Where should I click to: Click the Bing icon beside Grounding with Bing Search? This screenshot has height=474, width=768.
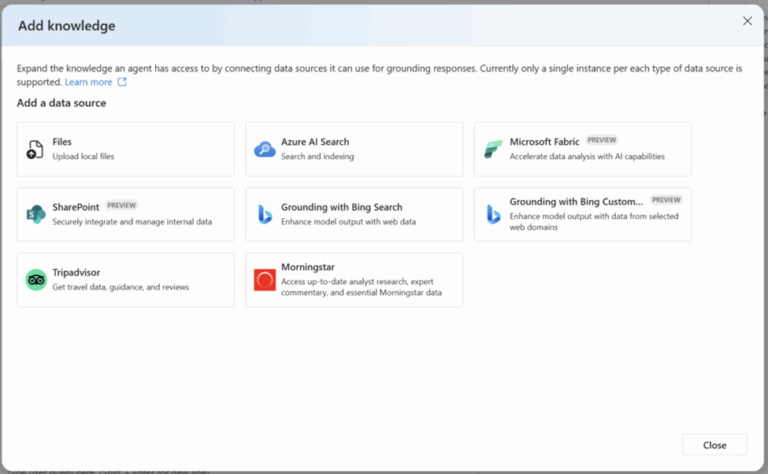(264, 214)
